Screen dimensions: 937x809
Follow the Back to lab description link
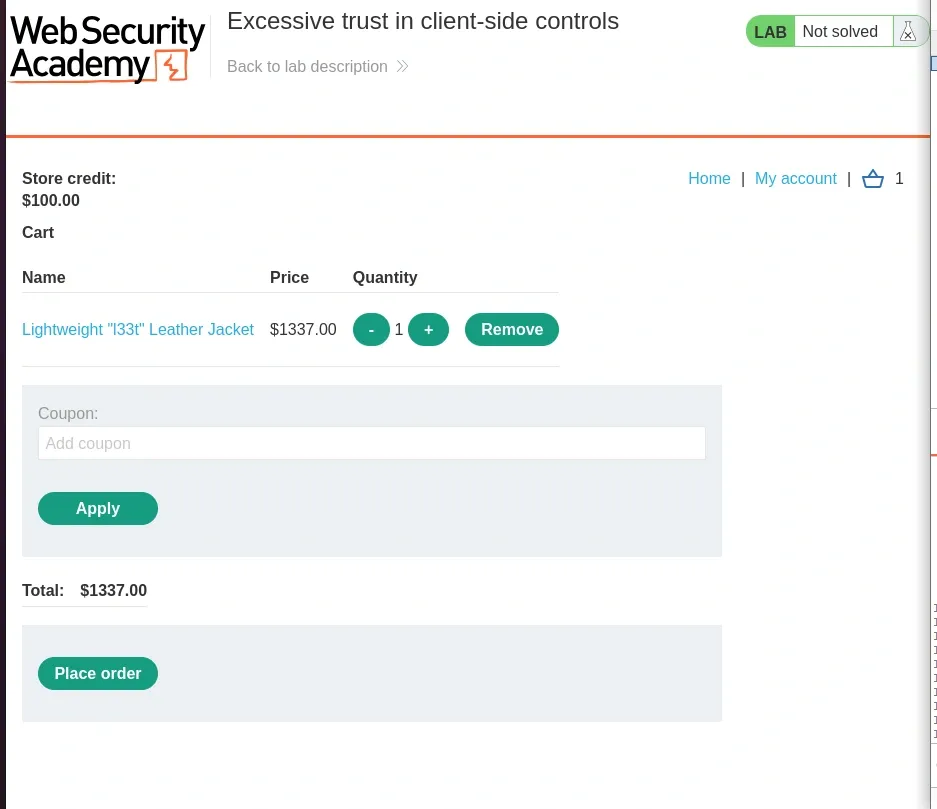pyautogui.click(x=307, y=66)
